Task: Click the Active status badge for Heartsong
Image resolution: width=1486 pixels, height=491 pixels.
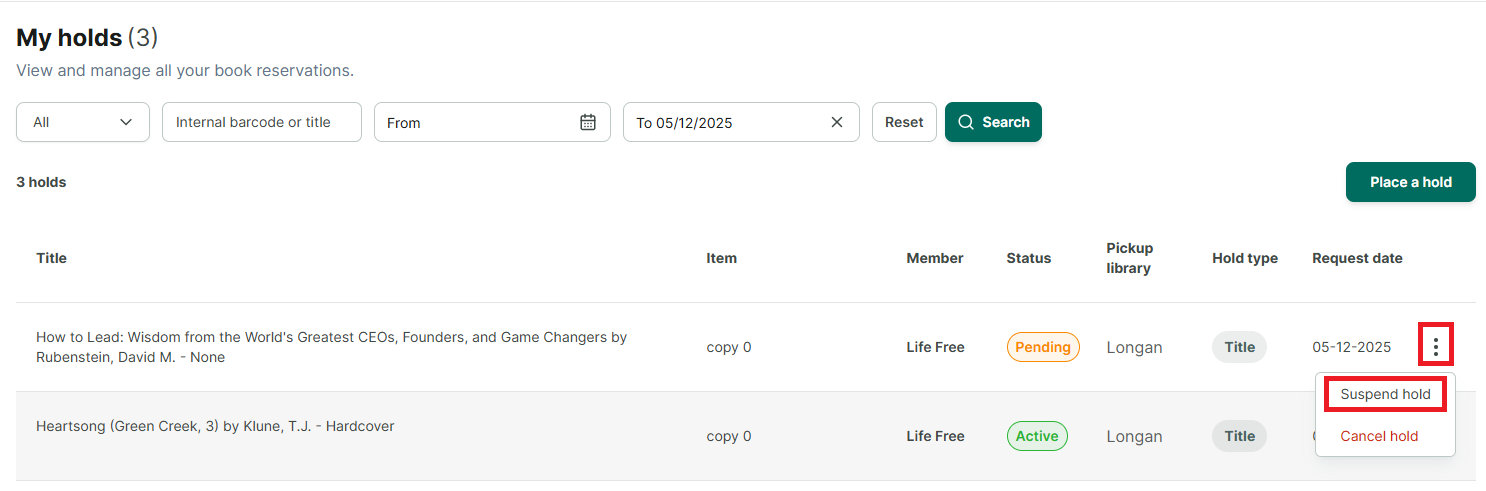Action: (x=1037, y=436)
